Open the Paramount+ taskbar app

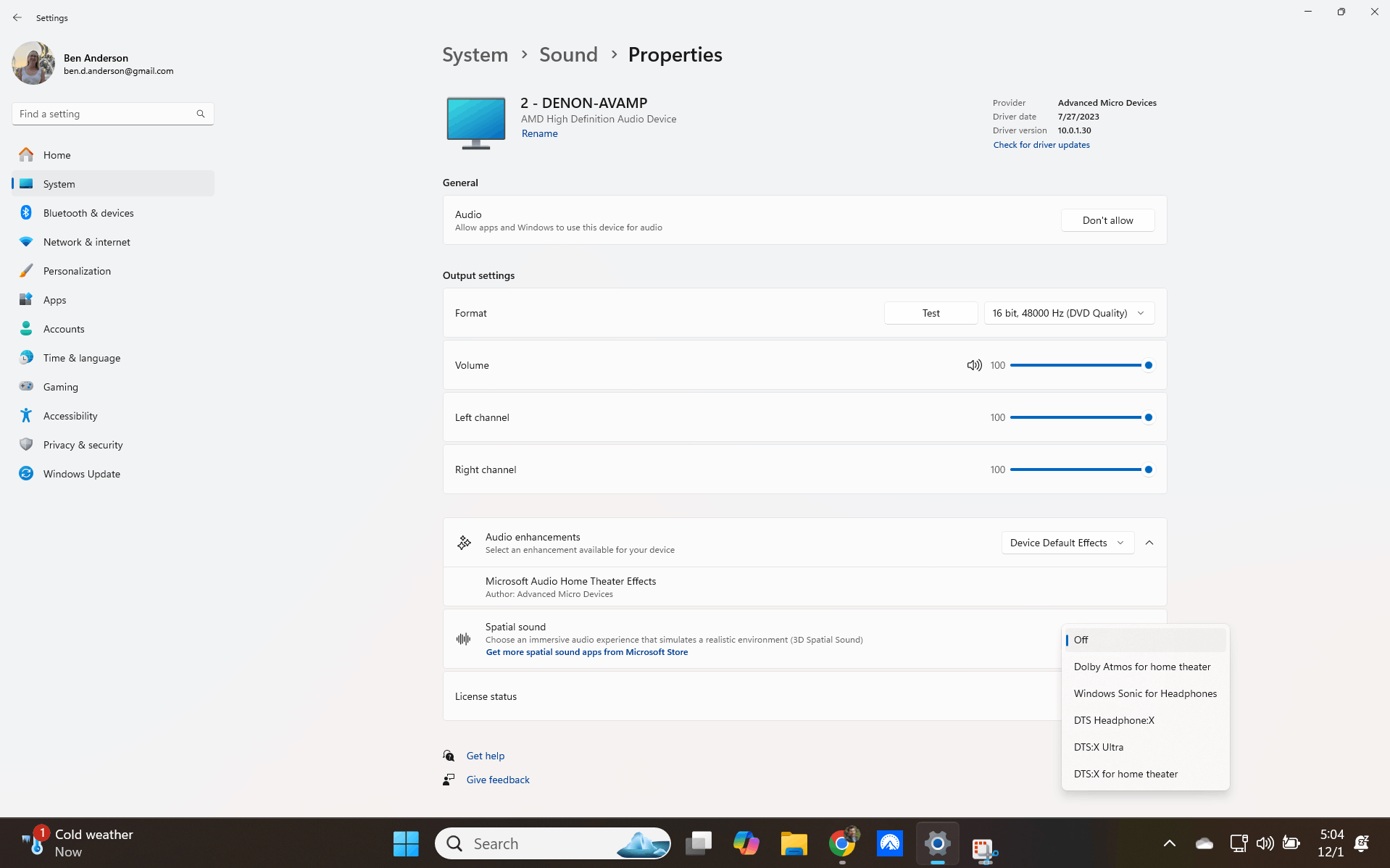coord(889,844)
